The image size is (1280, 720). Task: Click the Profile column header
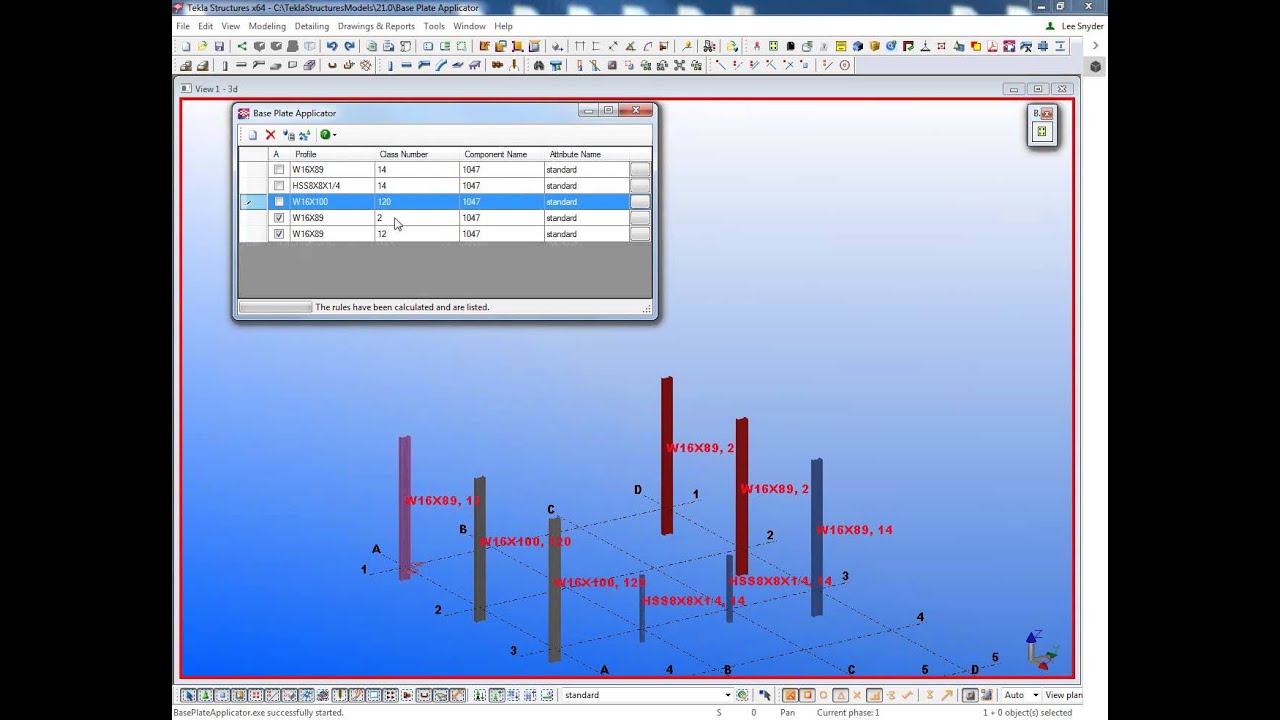coord(331,154)
